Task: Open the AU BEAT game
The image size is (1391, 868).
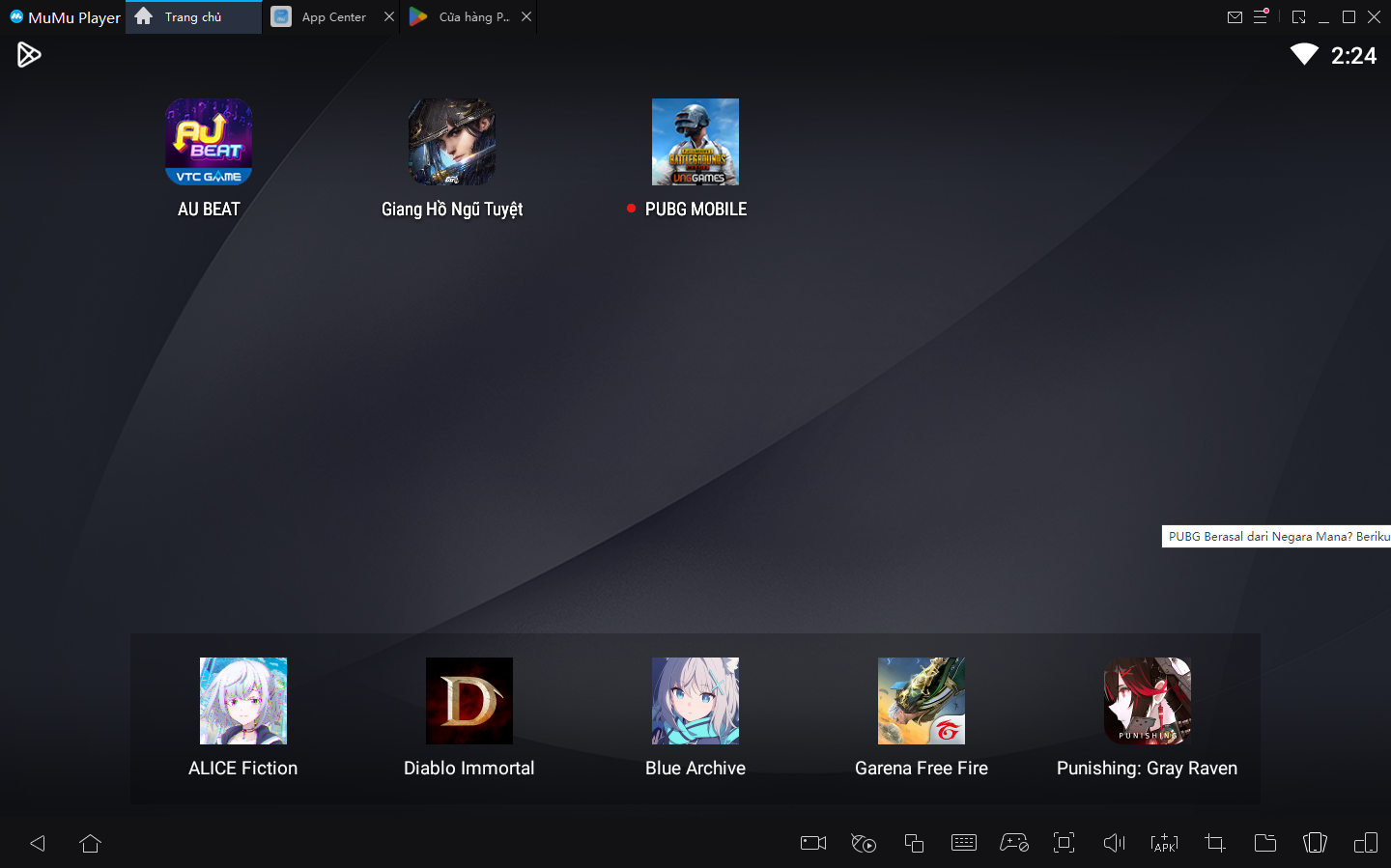Action: click(209, 142)
